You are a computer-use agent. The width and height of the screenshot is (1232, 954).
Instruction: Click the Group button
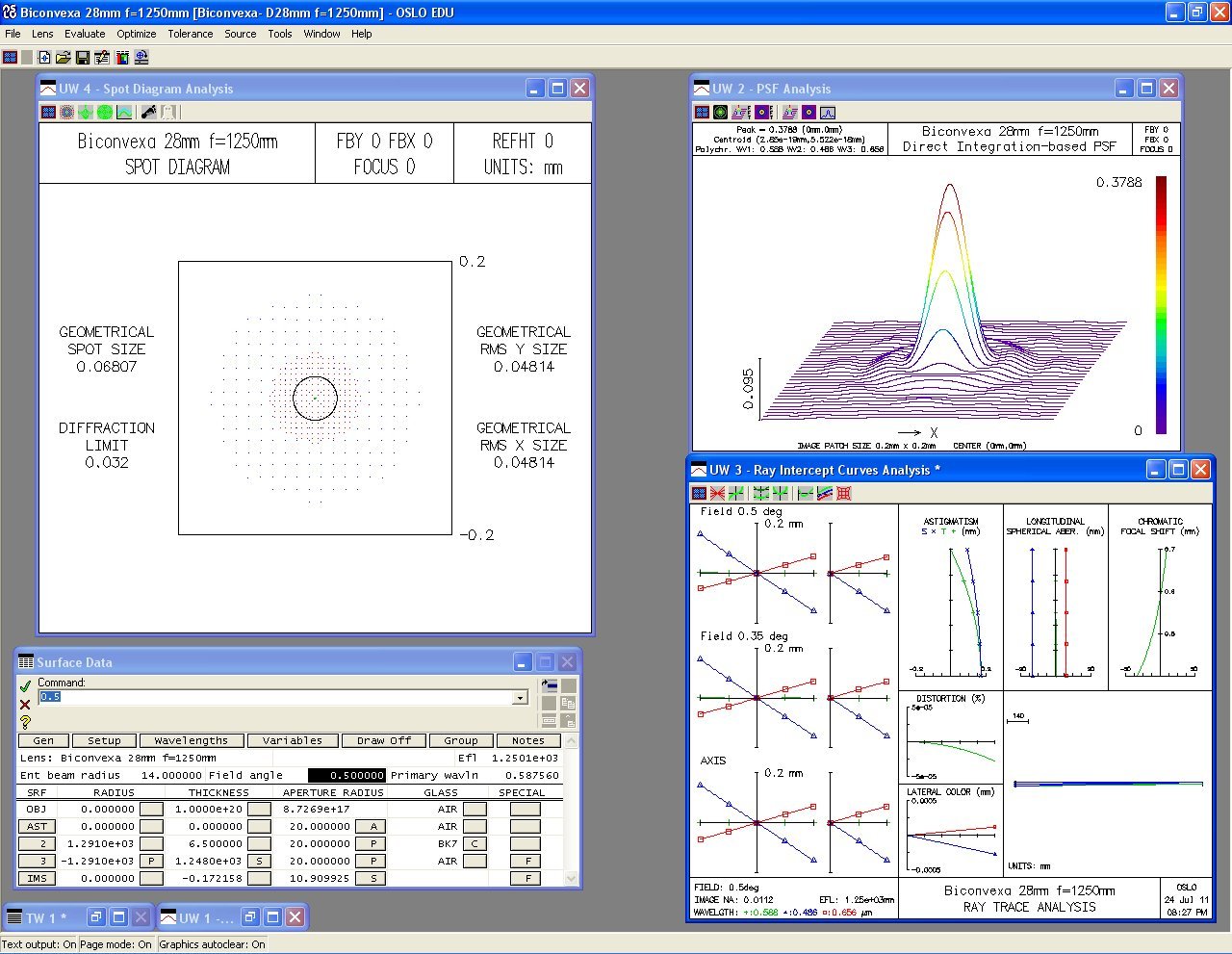coord(461,740)
